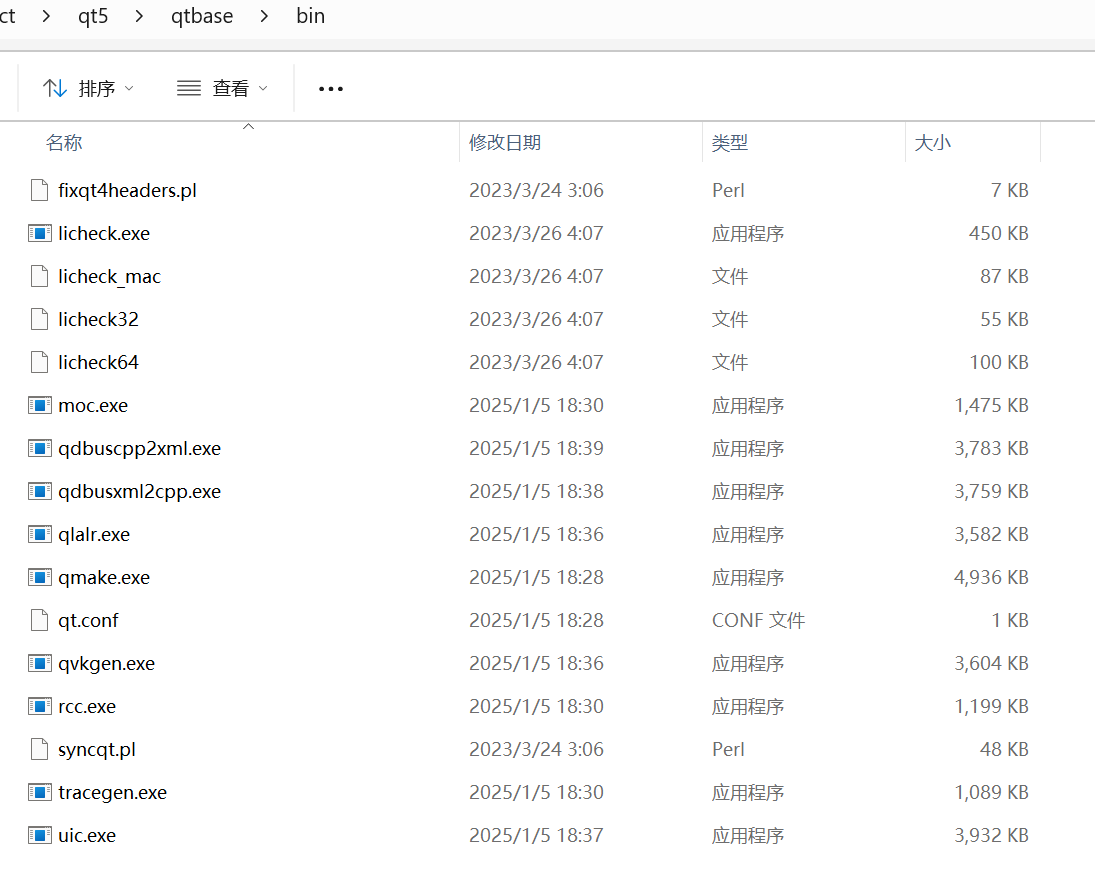Click the 3,932 KB size cell
The image size is (1095, 882).
point(991,835)
